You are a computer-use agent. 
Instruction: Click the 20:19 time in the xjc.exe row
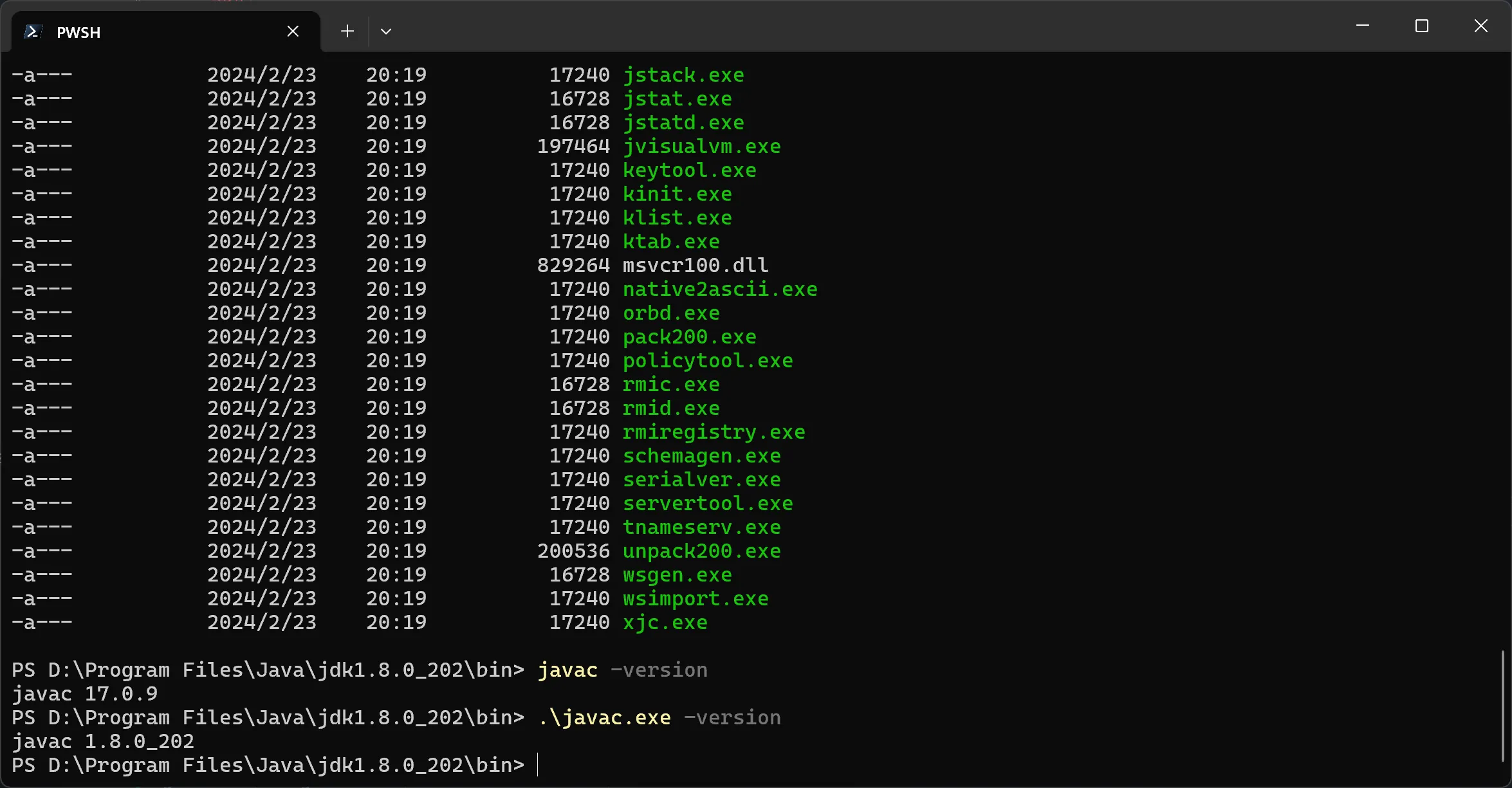pos(396,623)
